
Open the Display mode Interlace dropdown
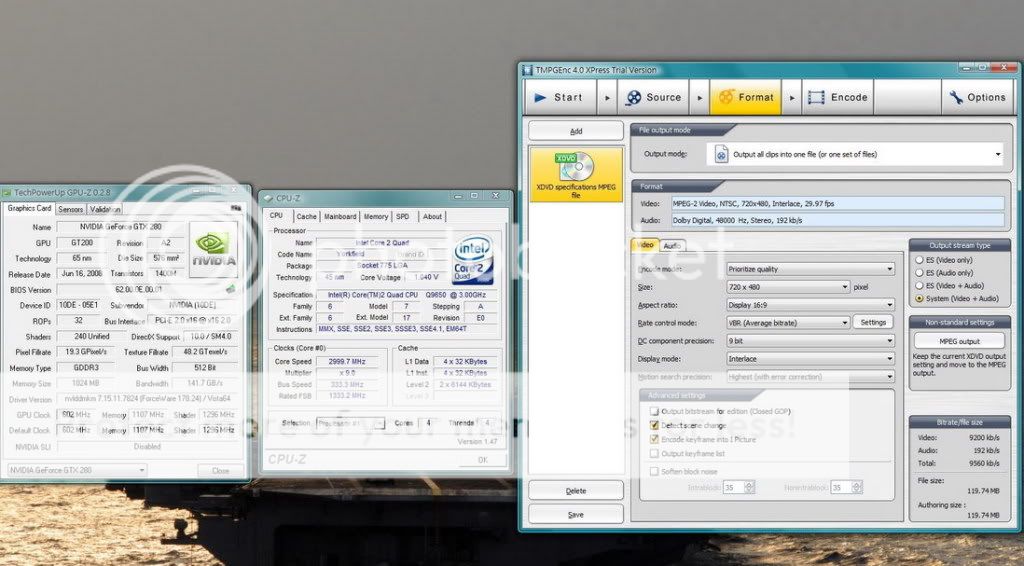(810, 358)
